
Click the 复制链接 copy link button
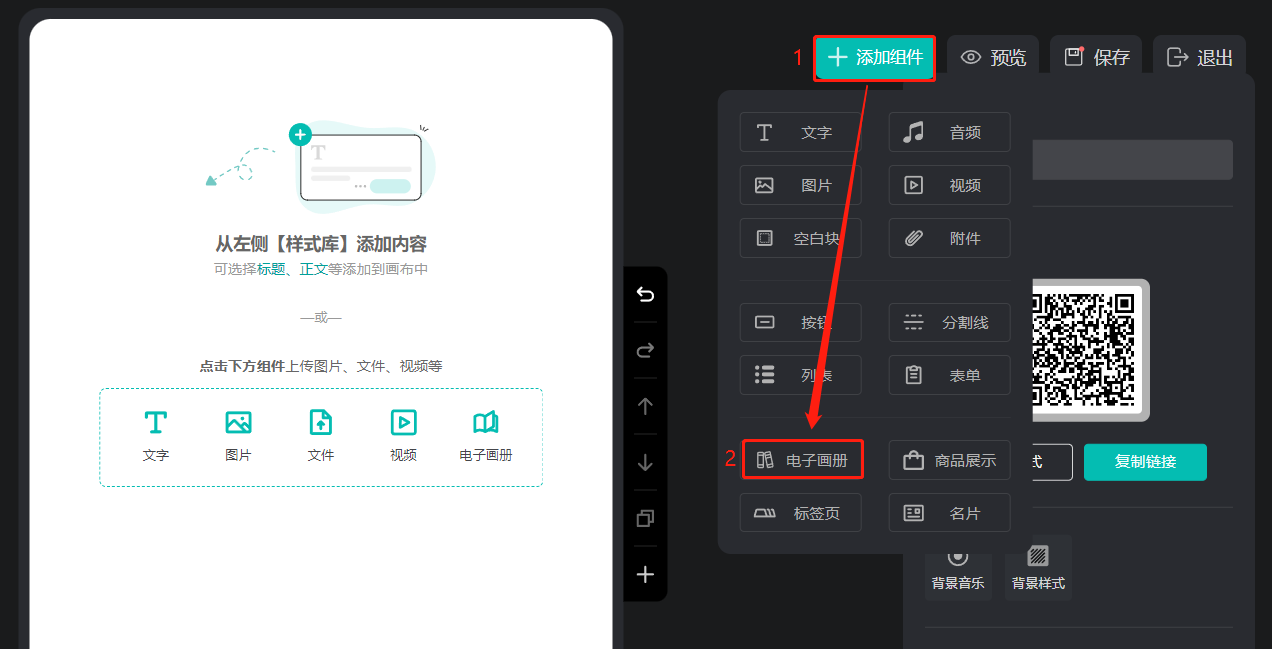pyautogui.click(x=1145, y=462)
